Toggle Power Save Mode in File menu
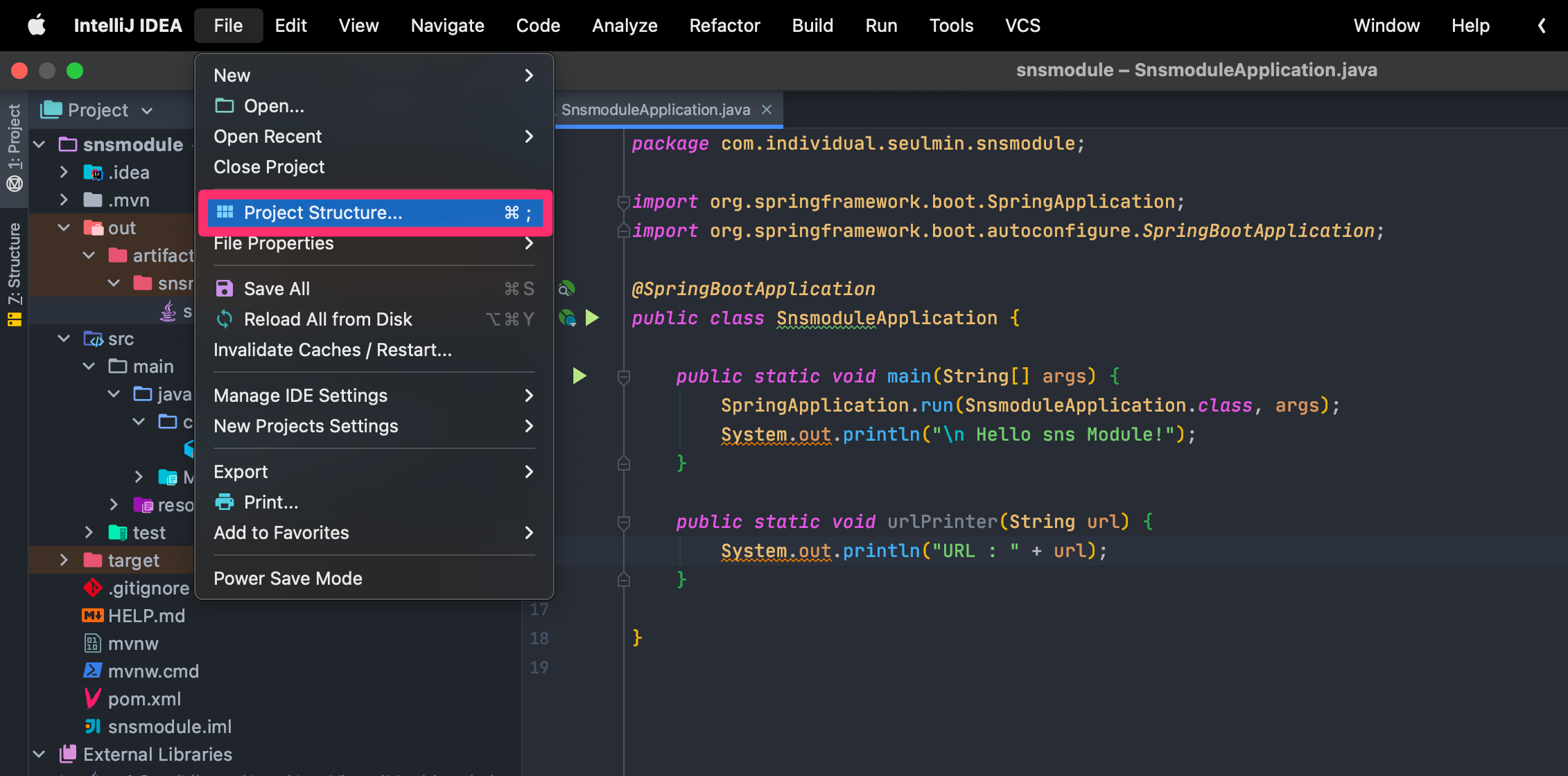 288,579
